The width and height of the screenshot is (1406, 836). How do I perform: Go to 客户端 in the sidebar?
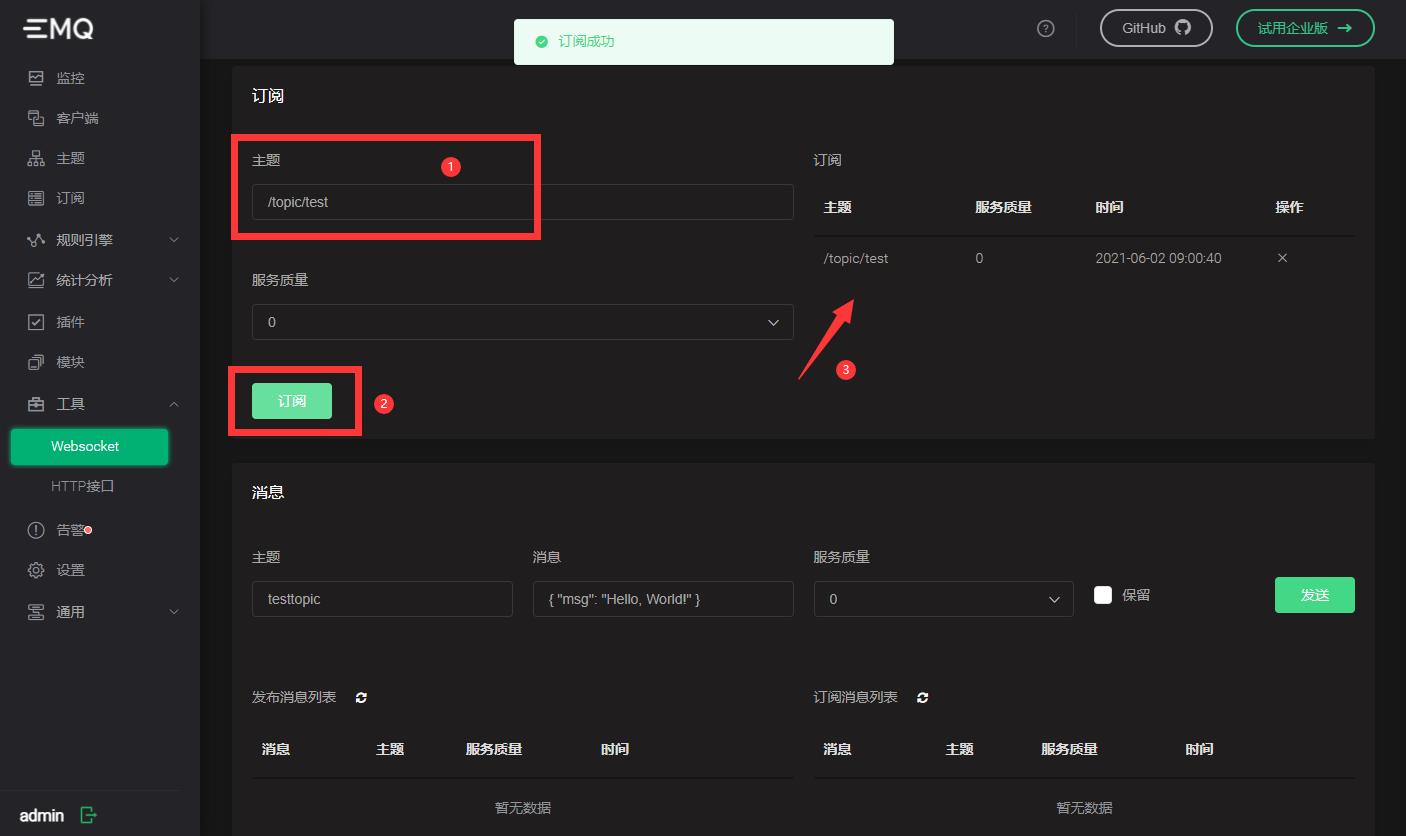(77, 118)
